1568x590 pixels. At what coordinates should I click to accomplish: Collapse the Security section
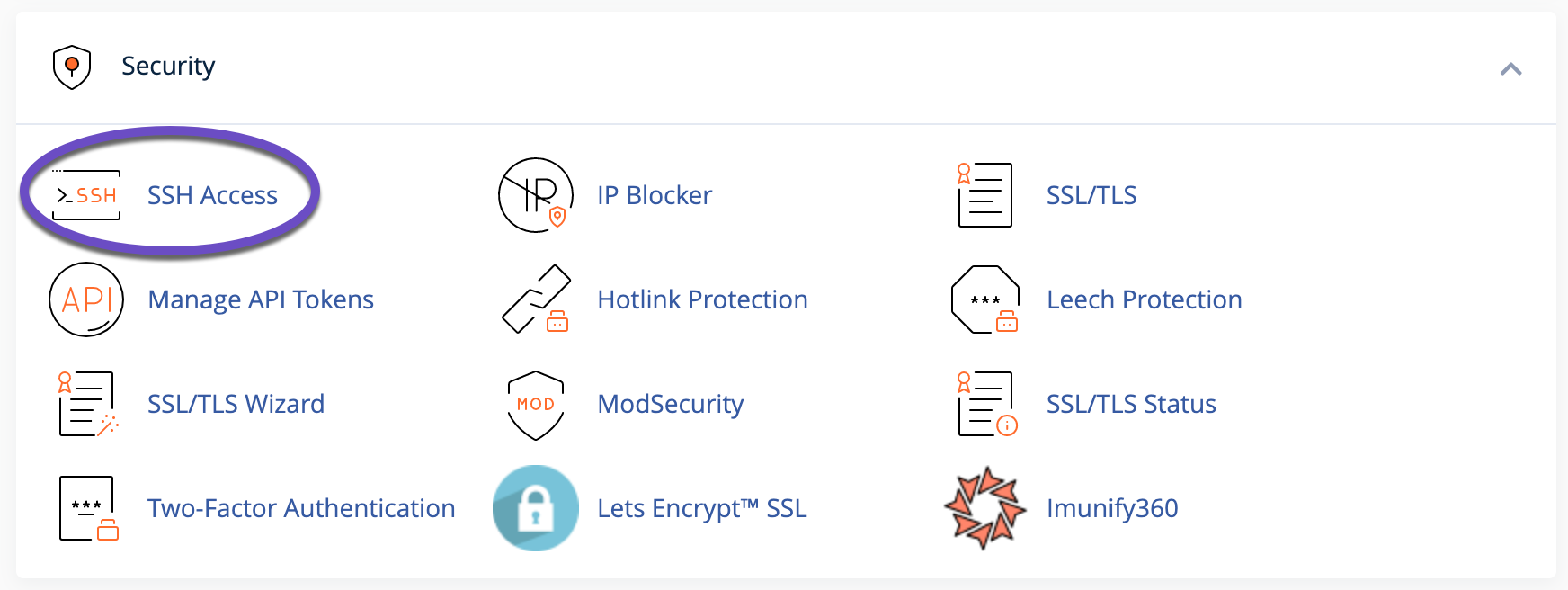1513,68
